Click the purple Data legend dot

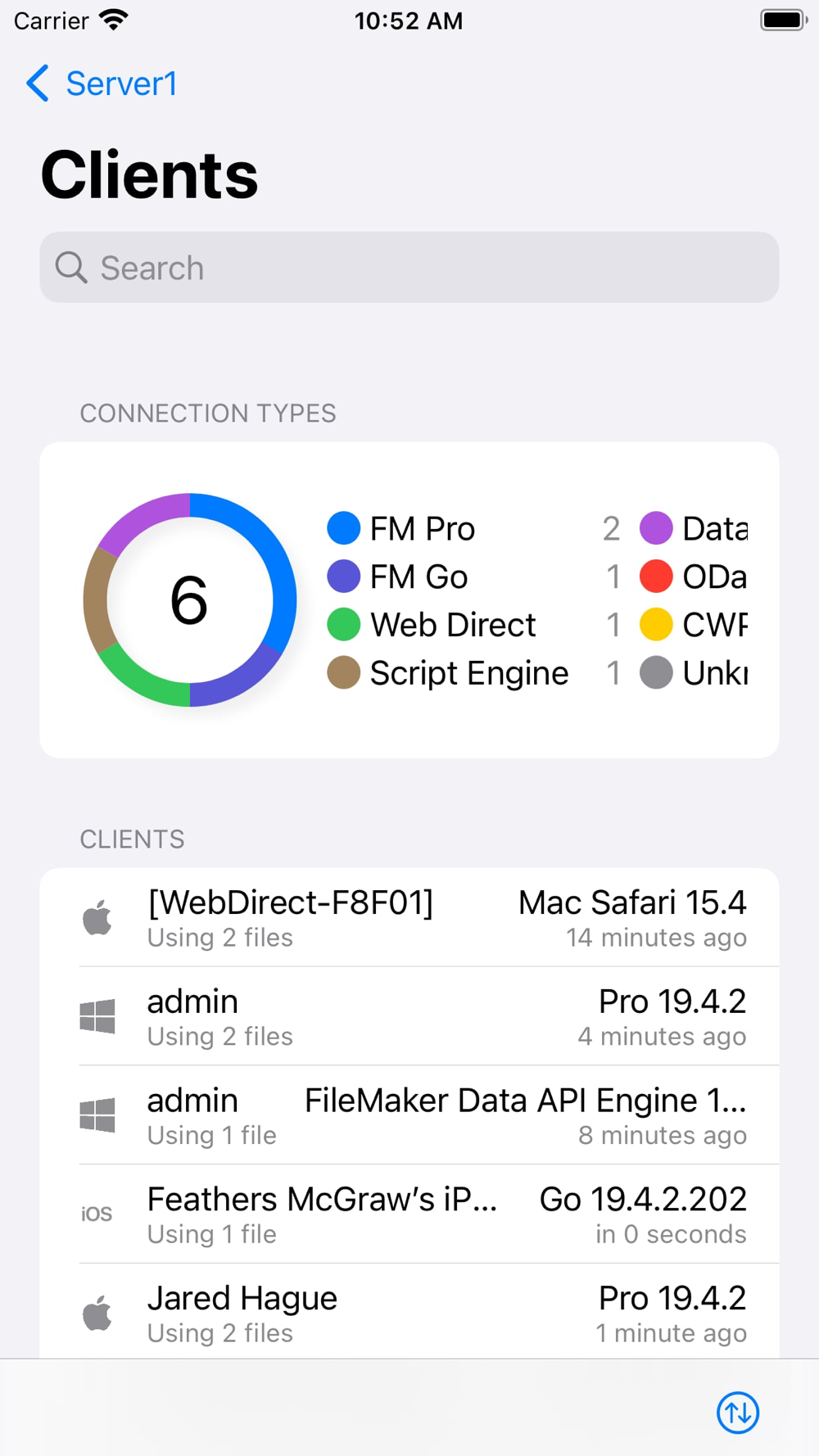tap(656, 528)
